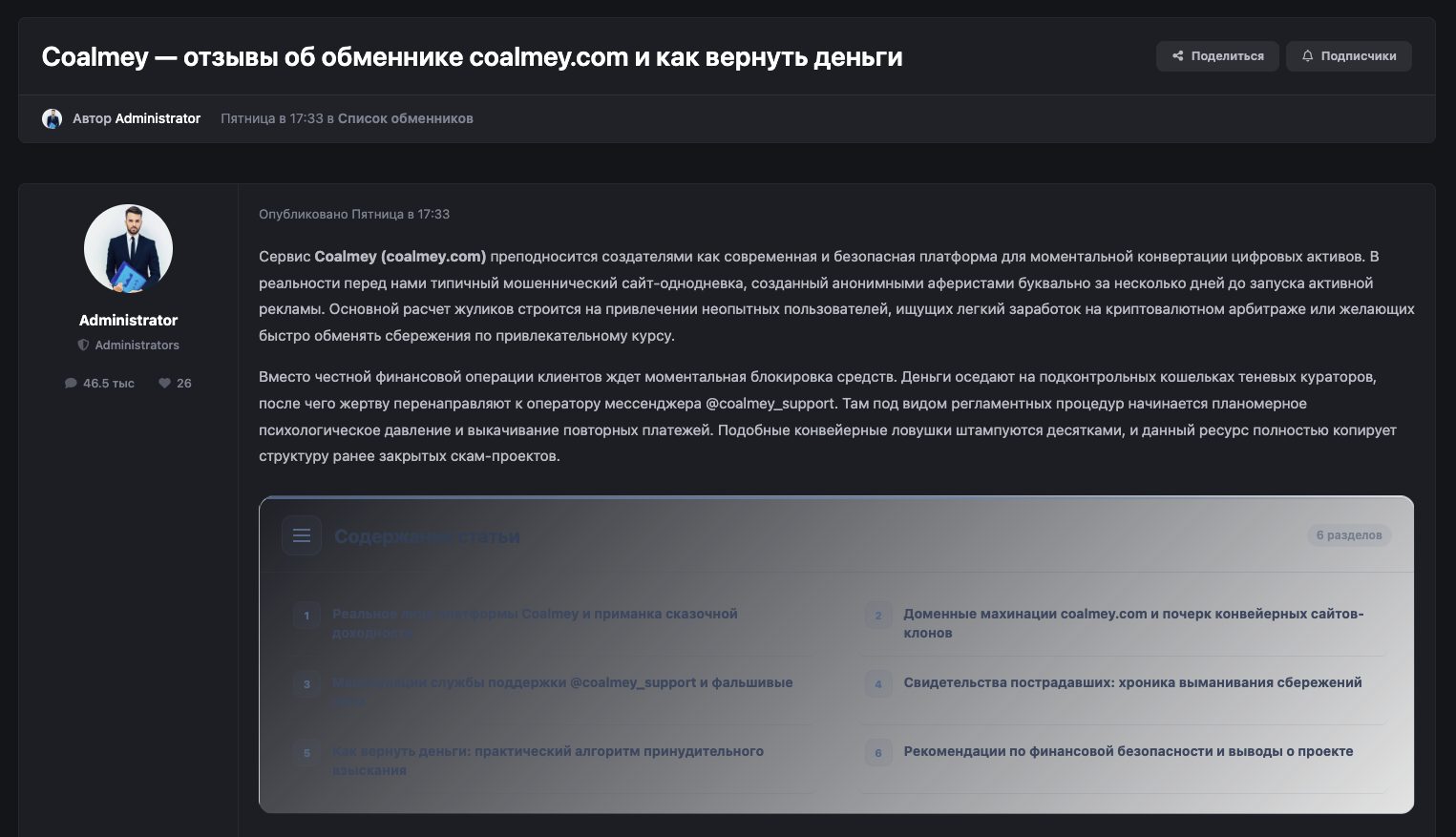
Task: Click the comment bubble icon near 46.5 тыс
Action: [x=71, y=383]
